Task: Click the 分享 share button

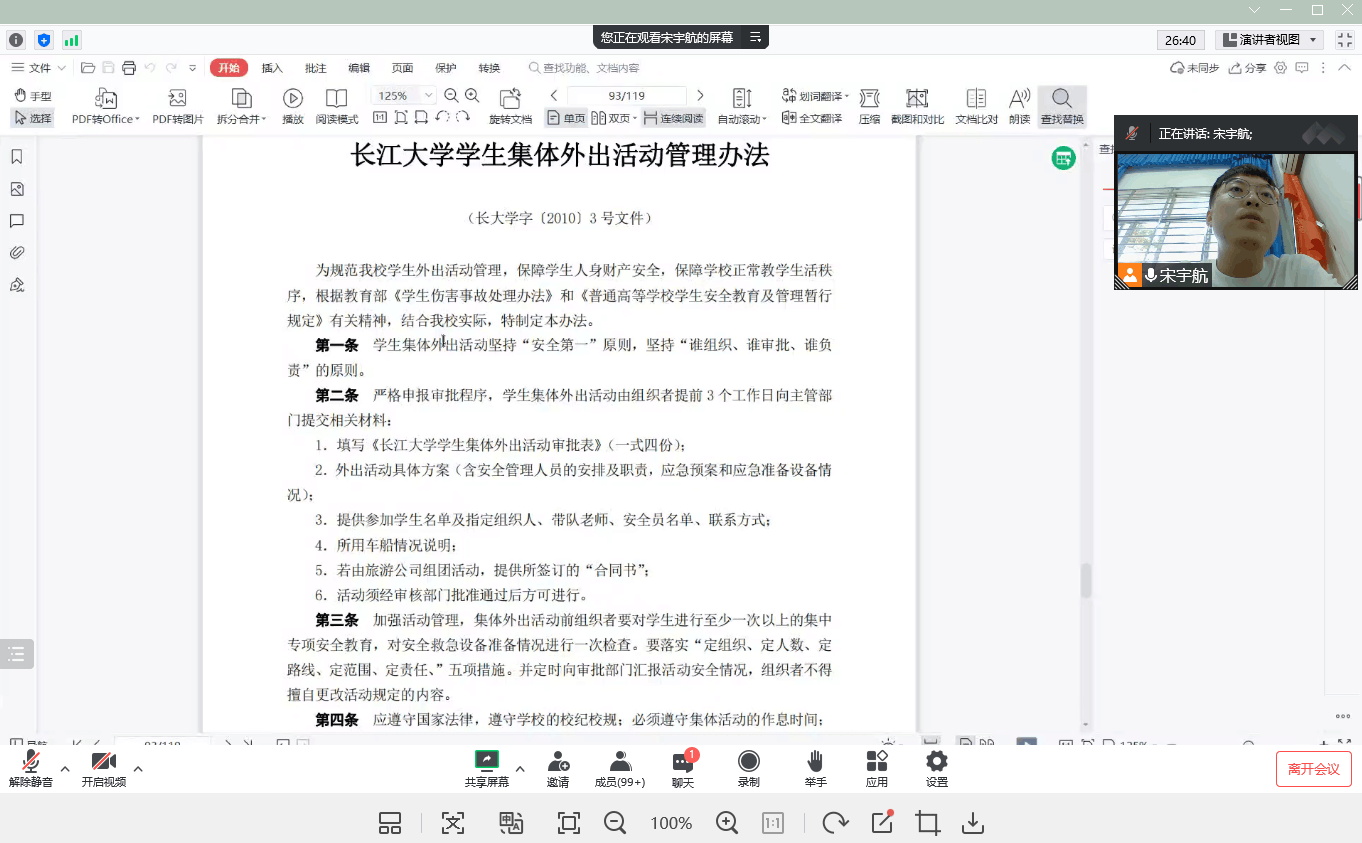Action: pos(1247,68)
